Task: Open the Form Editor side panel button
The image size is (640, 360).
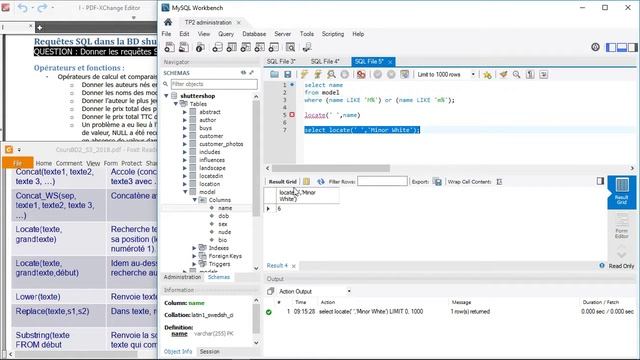Action: point(622,226)
